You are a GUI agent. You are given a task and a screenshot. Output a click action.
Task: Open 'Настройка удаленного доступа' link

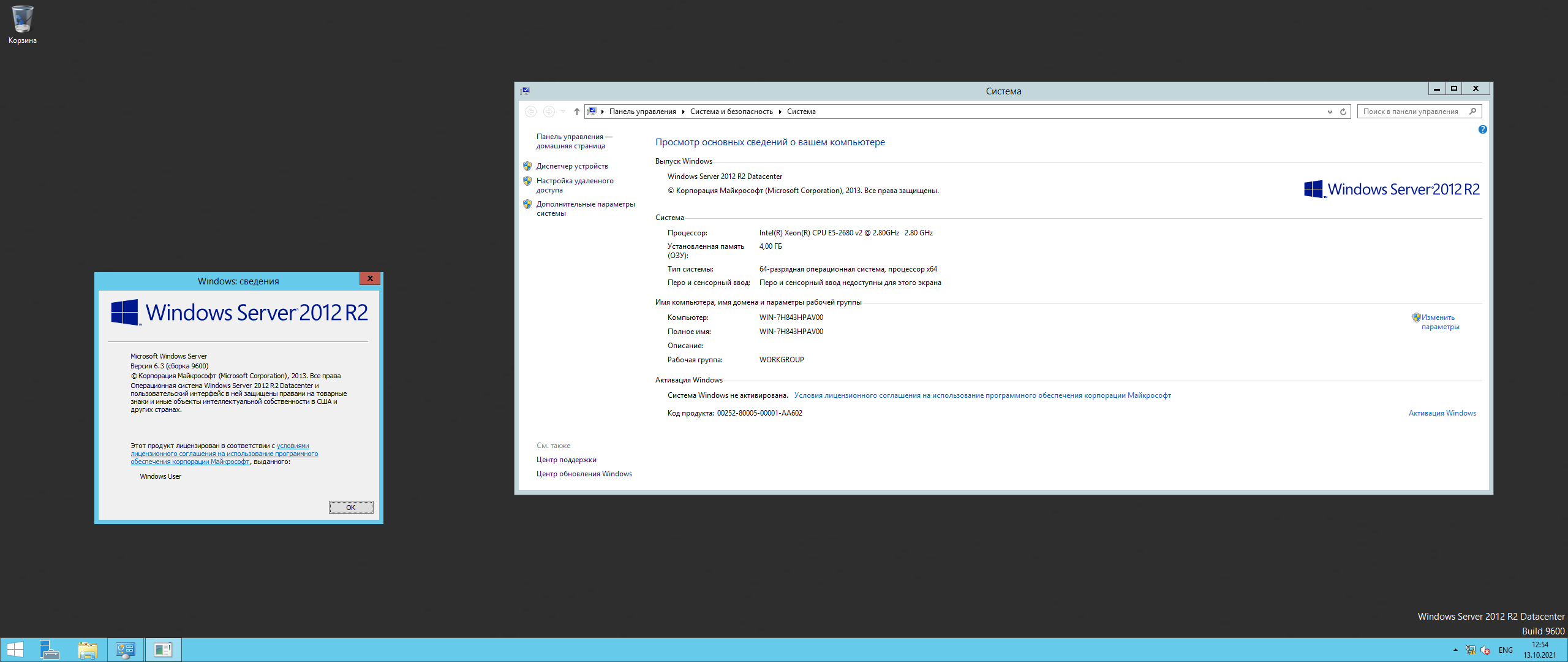575,185
